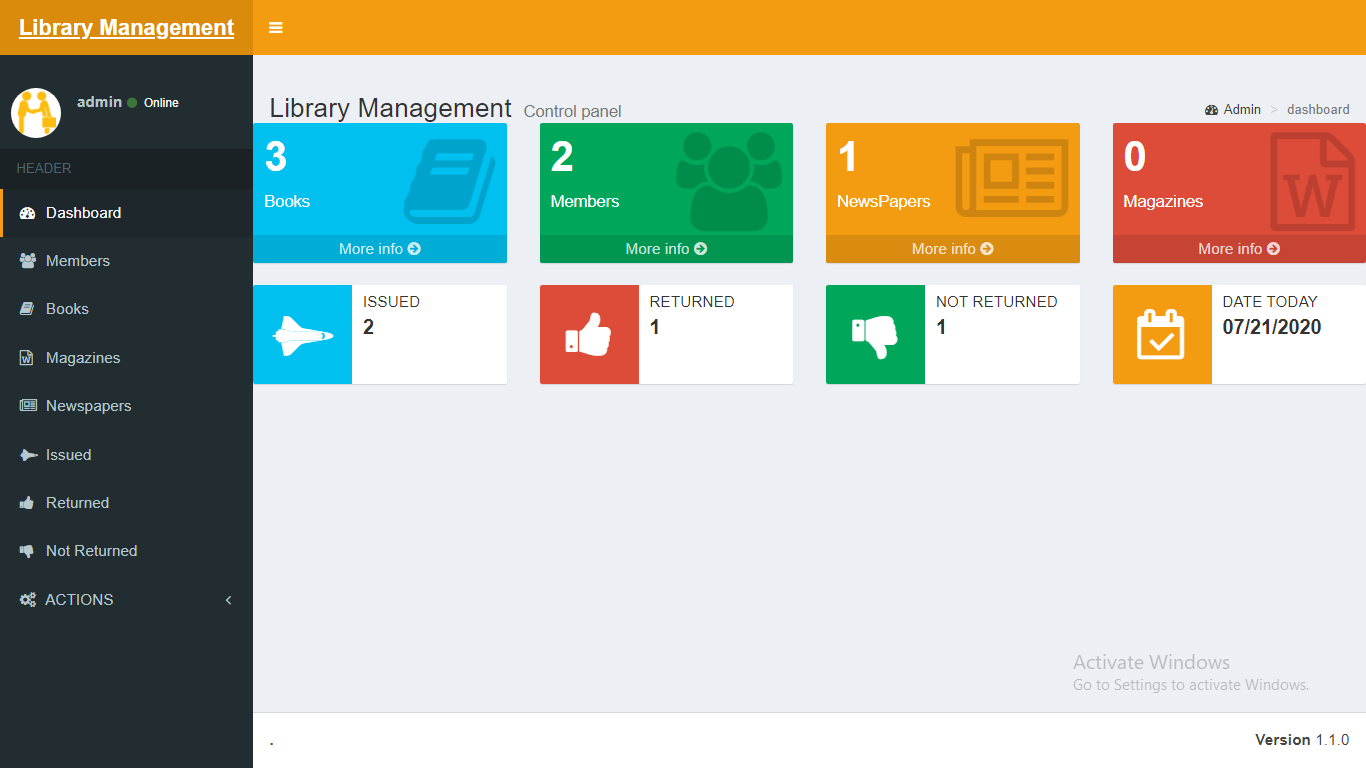Open More info on the Members card
The image size is (1366, 768).
tap(666, 248)
